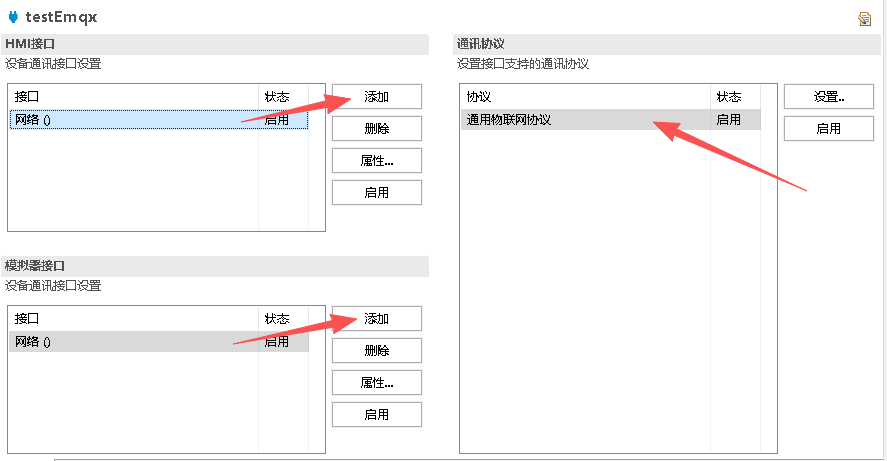Click 启用 button in 通讯协议 section
887x461 pixels.
coord(829,129)
